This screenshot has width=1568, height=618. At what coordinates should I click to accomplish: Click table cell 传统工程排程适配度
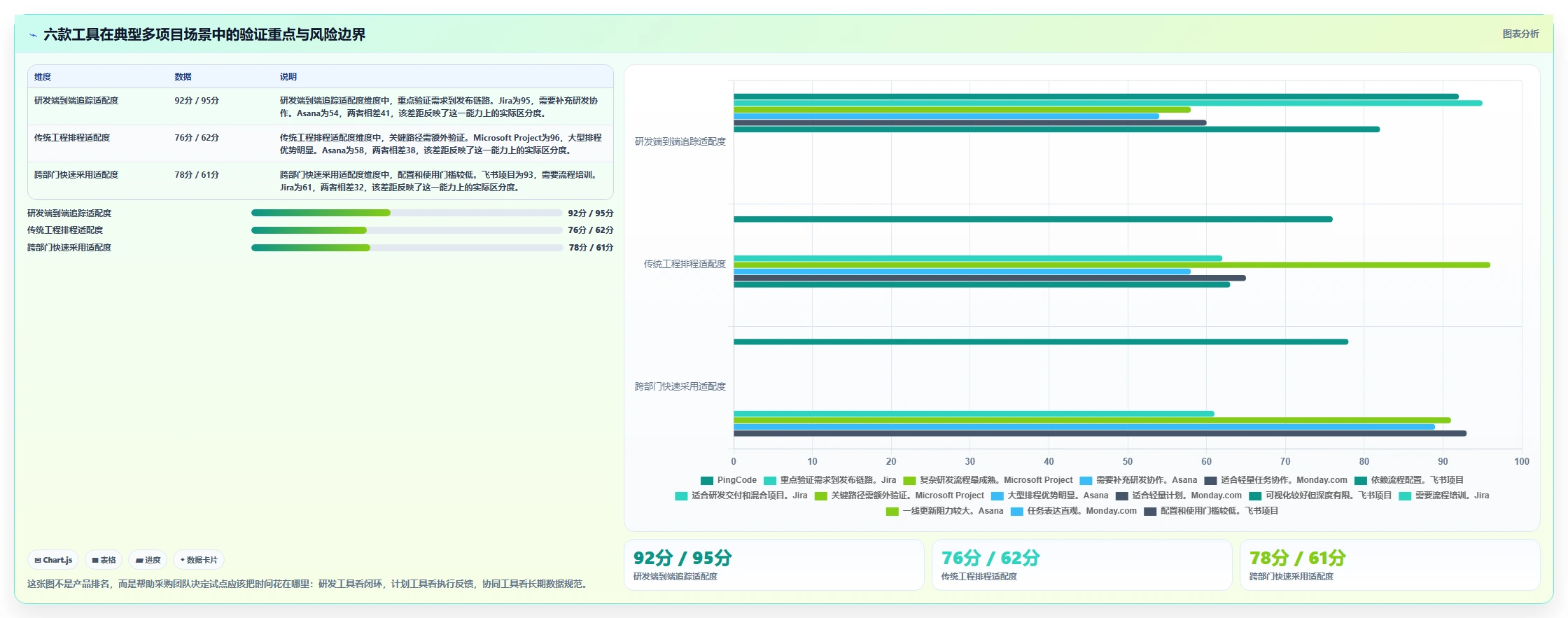(x=72, y=138)
